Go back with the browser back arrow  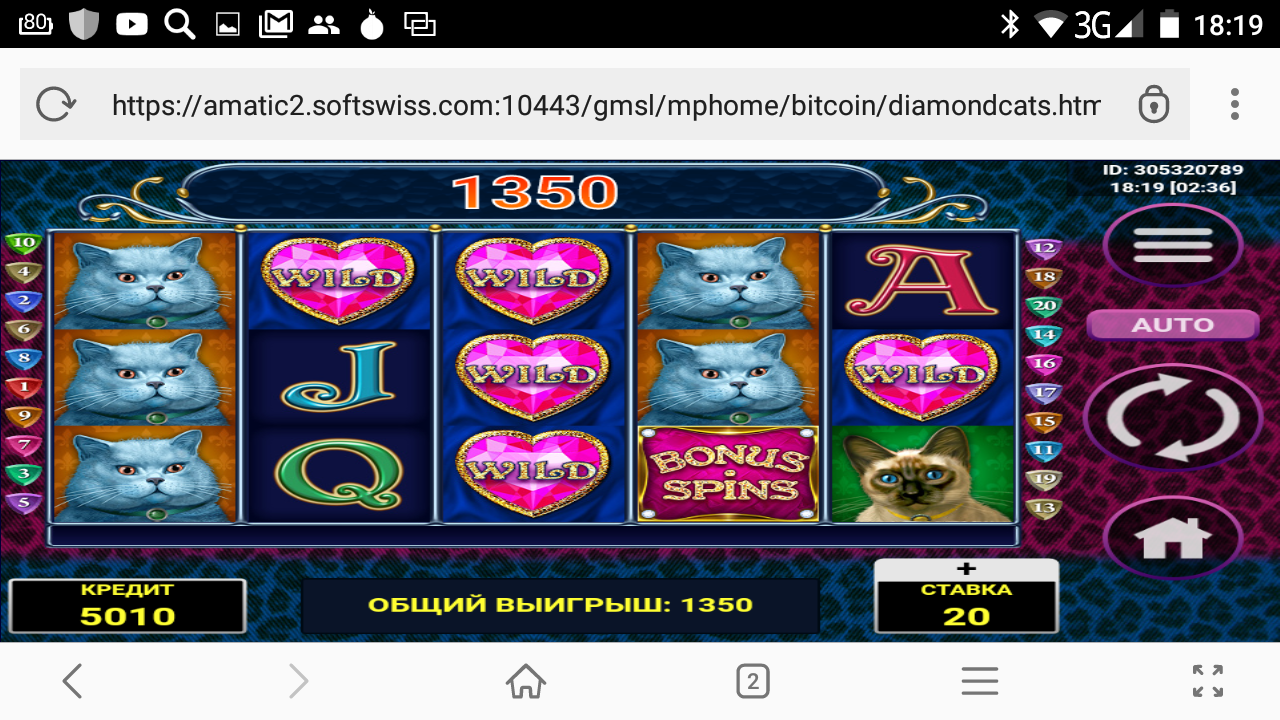pos(72,682)
